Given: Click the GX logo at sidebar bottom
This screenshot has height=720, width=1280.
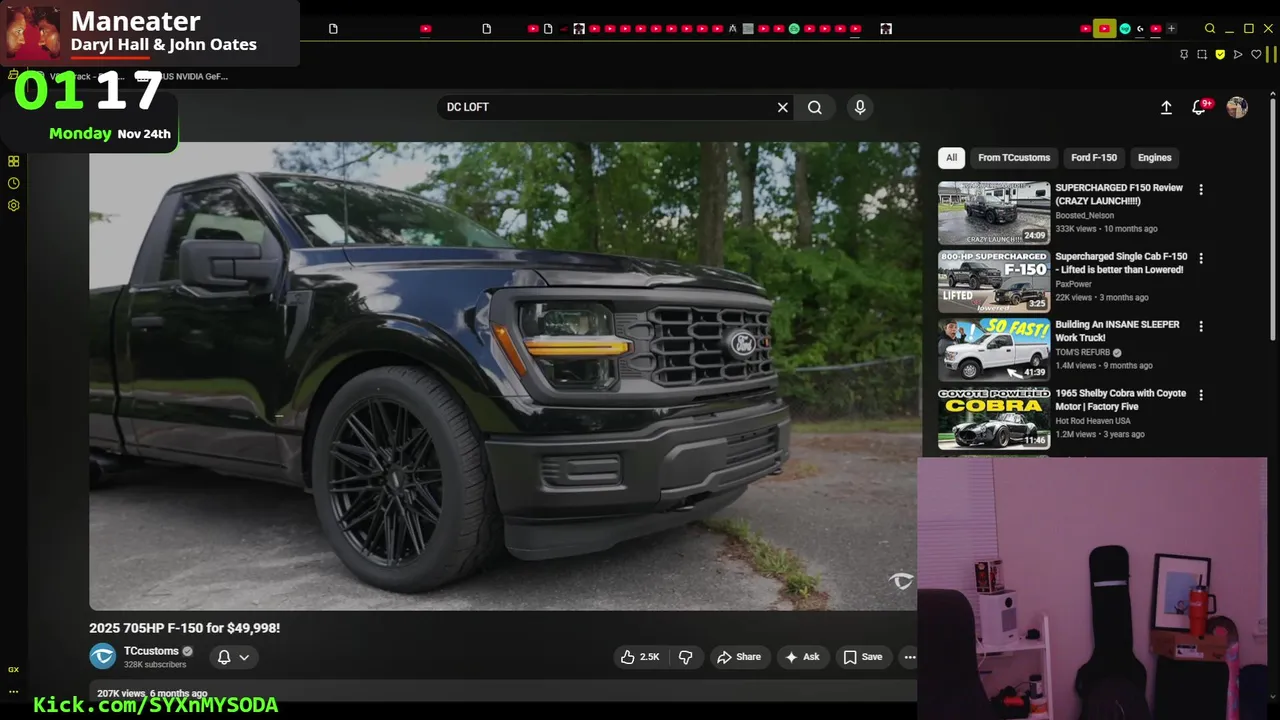Looking at the screenshot, I should click(14, 670).
